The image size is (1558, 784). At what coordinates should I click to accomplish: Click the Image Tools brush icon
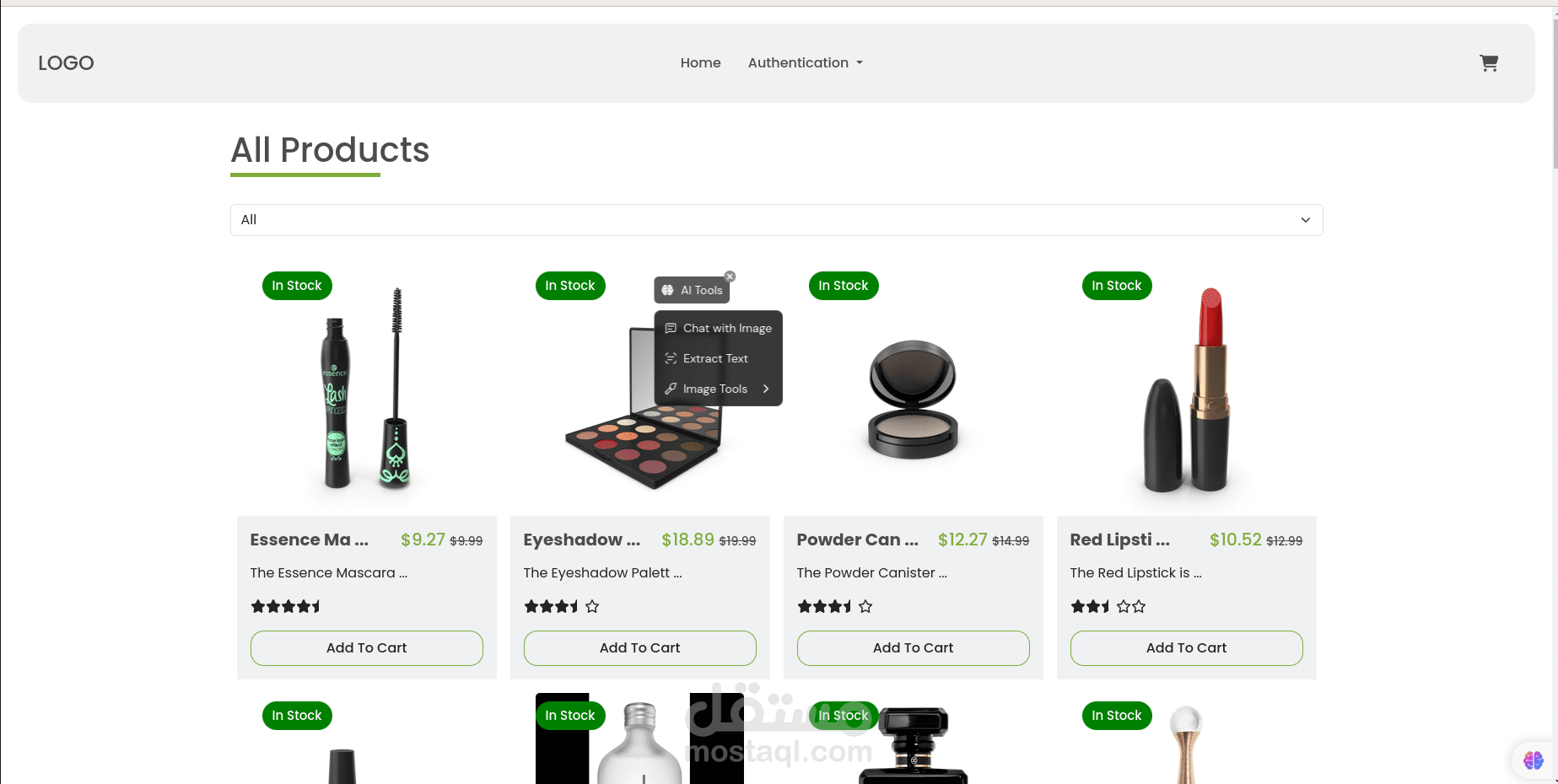pyautogui.click(x=671, y=389)
